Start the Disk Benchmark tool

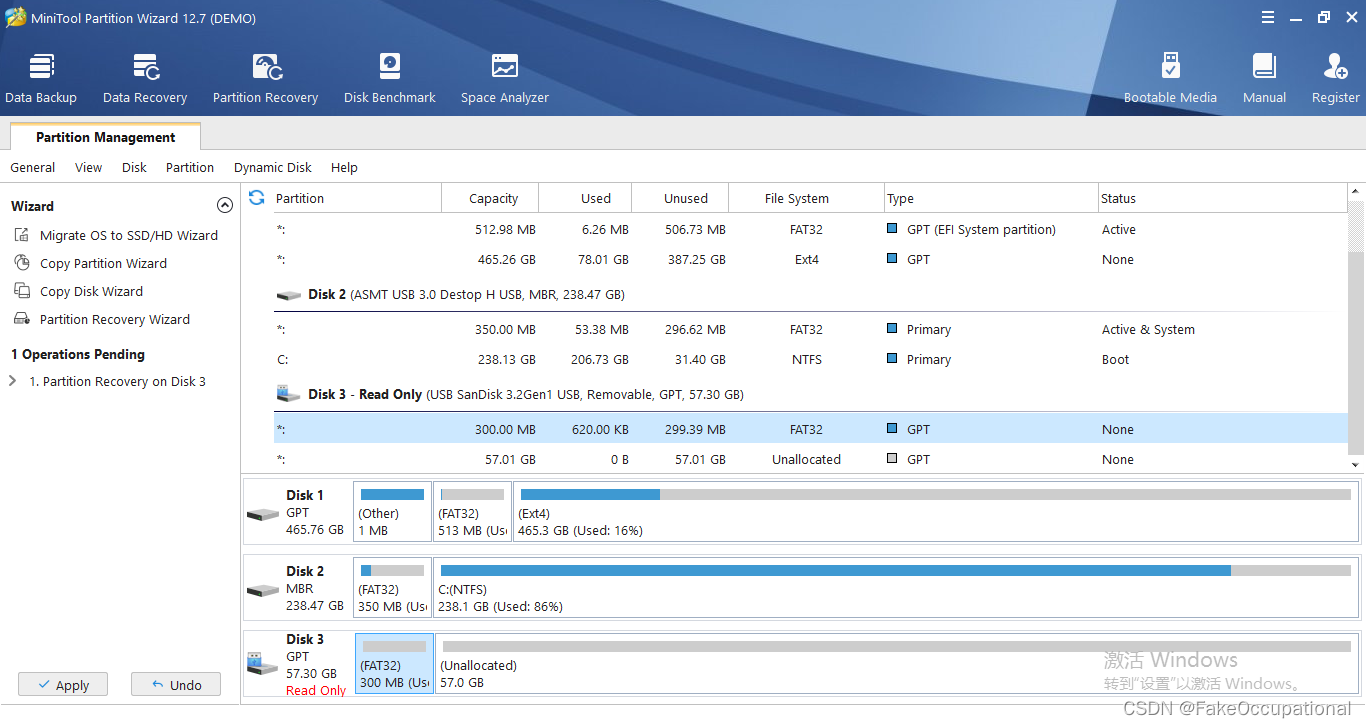click(x=390, y=79)
